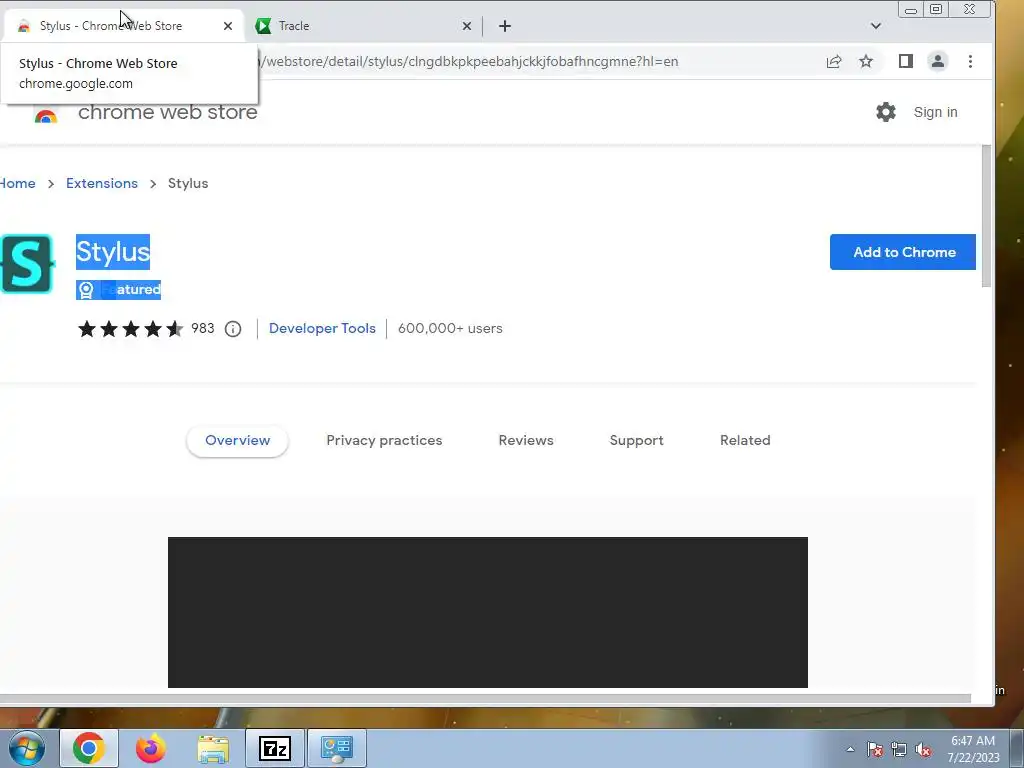Click the Action Center flag icon
This screenshot has height=768, width=1024.
point(875,749)
